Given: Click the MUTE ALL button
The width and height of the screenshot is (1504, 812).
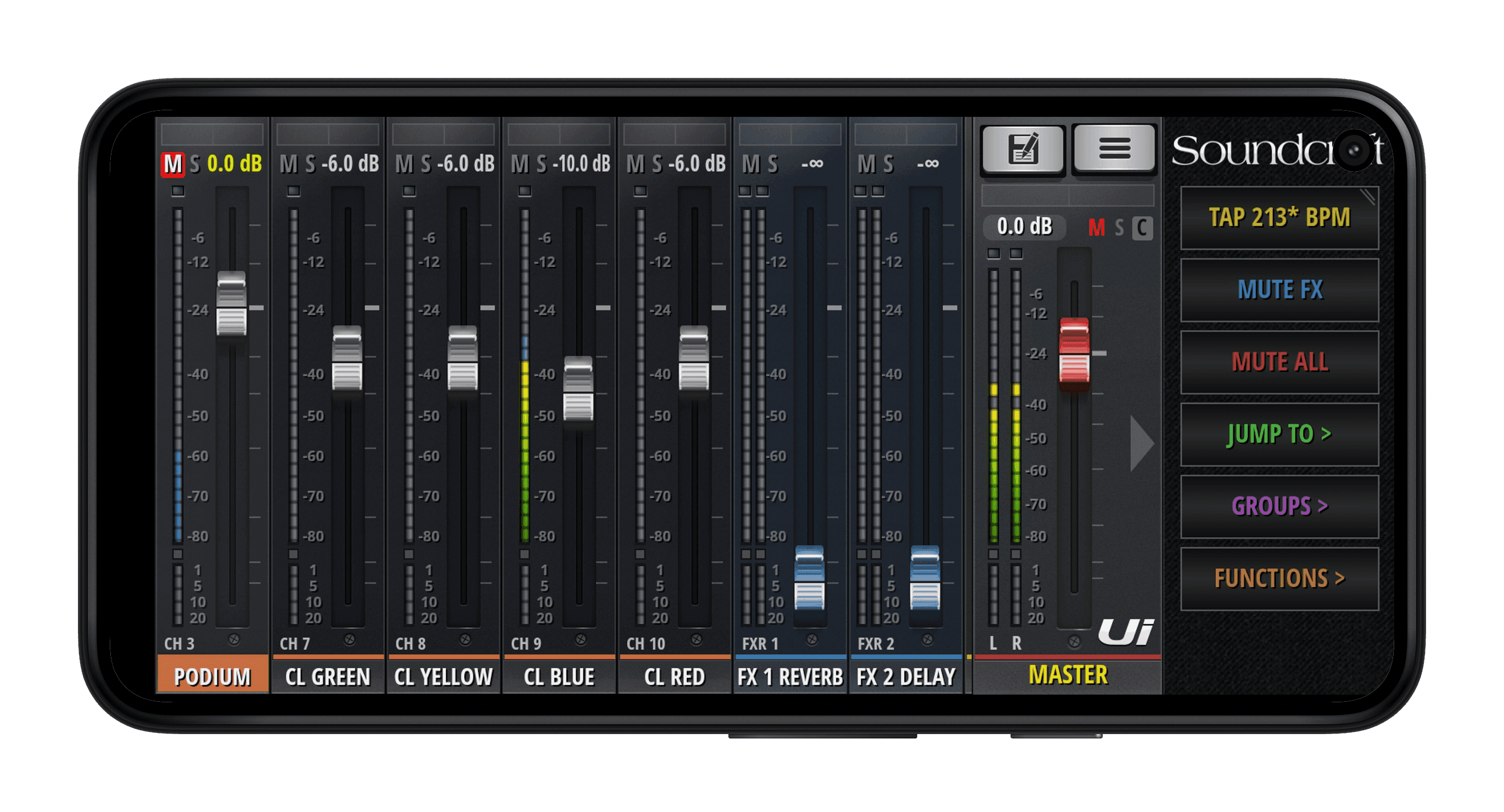Looking at the screenshot, I should pos(1279,362).
